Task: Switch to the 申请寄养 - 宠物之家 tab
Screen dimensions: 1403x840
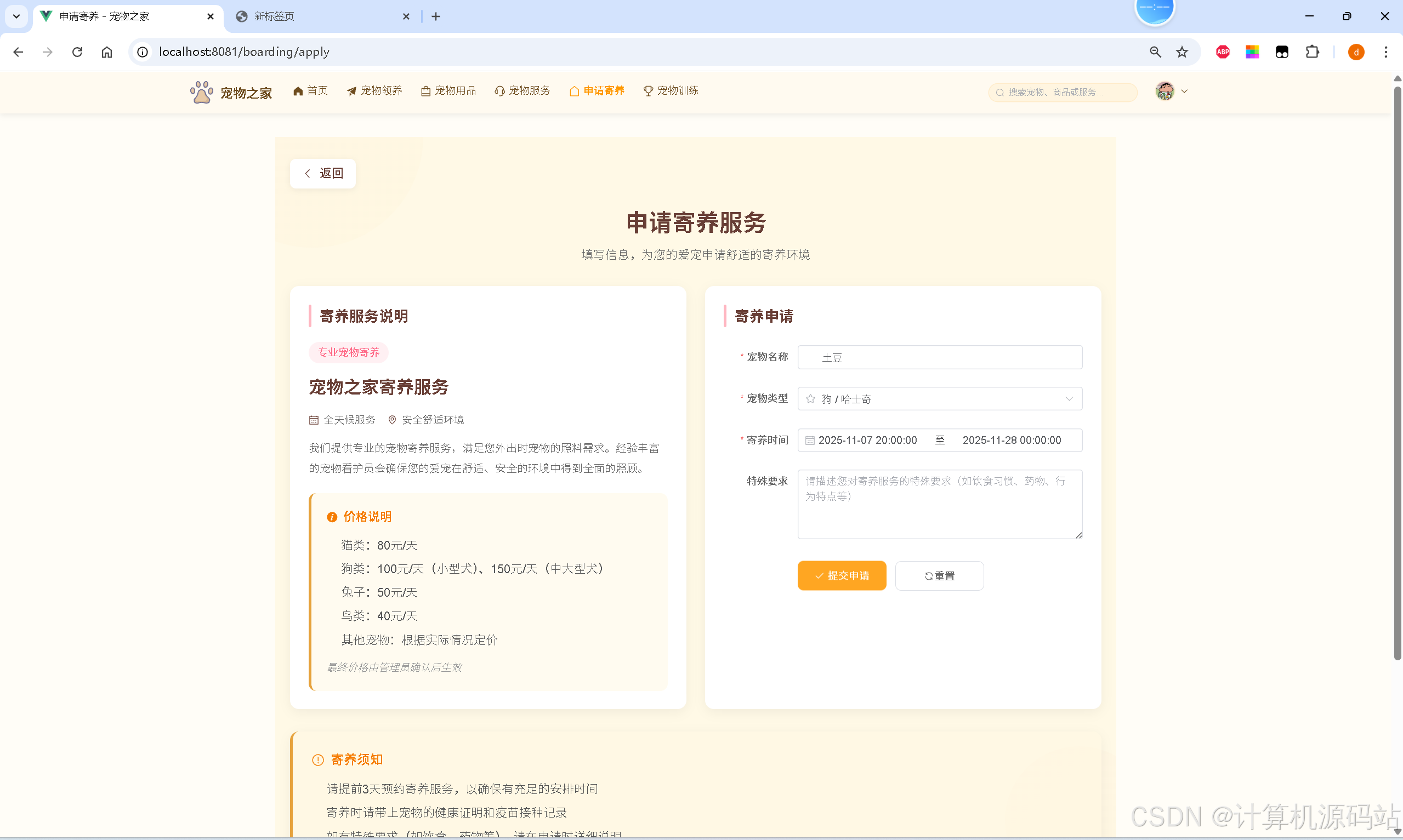Action: tap(127, 16)
